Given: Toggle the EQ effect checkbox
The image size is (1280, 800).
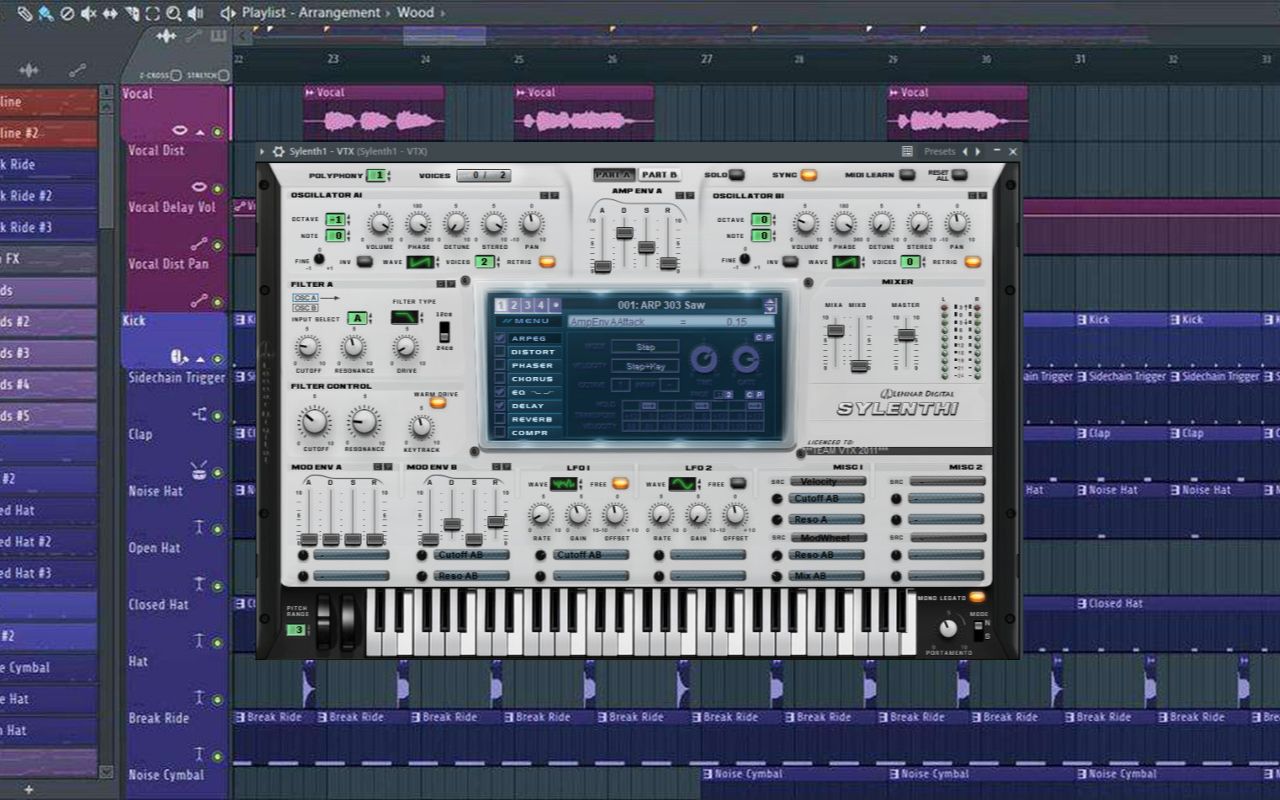Looking at the screenshot, I should click(x=500, y=392).
